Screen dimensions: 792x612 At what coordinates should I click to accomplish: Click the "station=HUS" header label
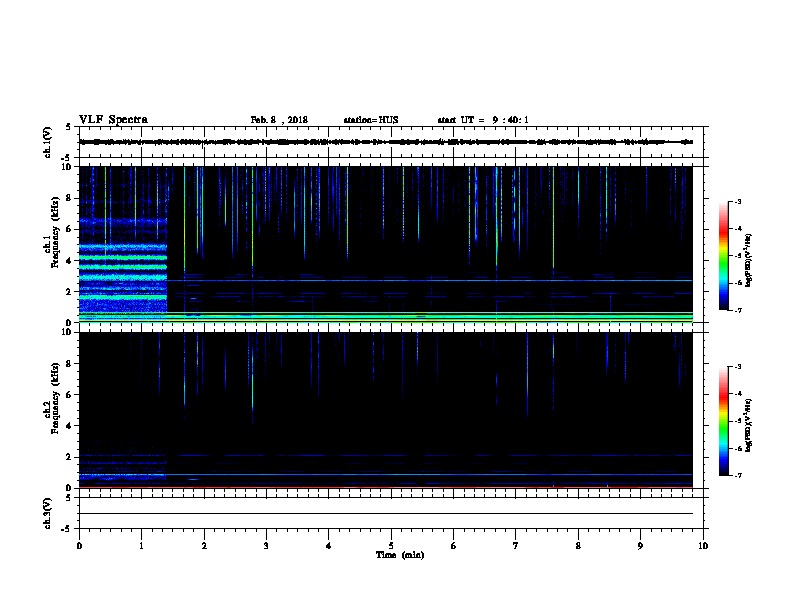click(371, 120)
